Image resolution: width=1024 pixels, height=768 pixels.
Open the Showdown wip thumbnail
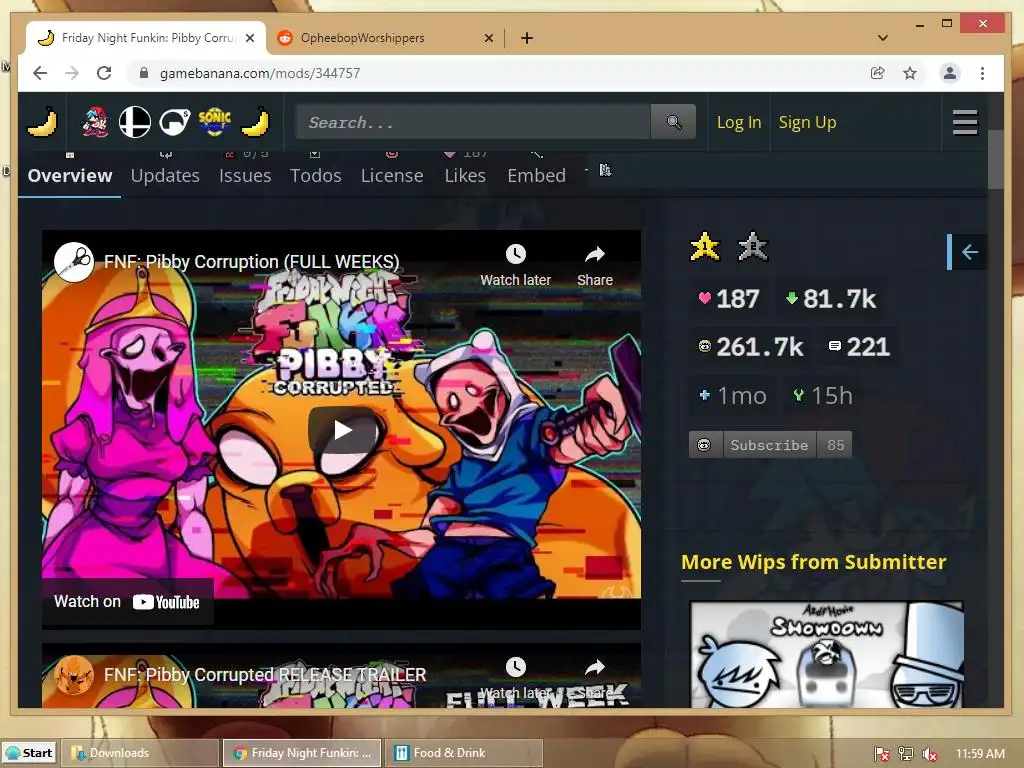coord(826,654)
